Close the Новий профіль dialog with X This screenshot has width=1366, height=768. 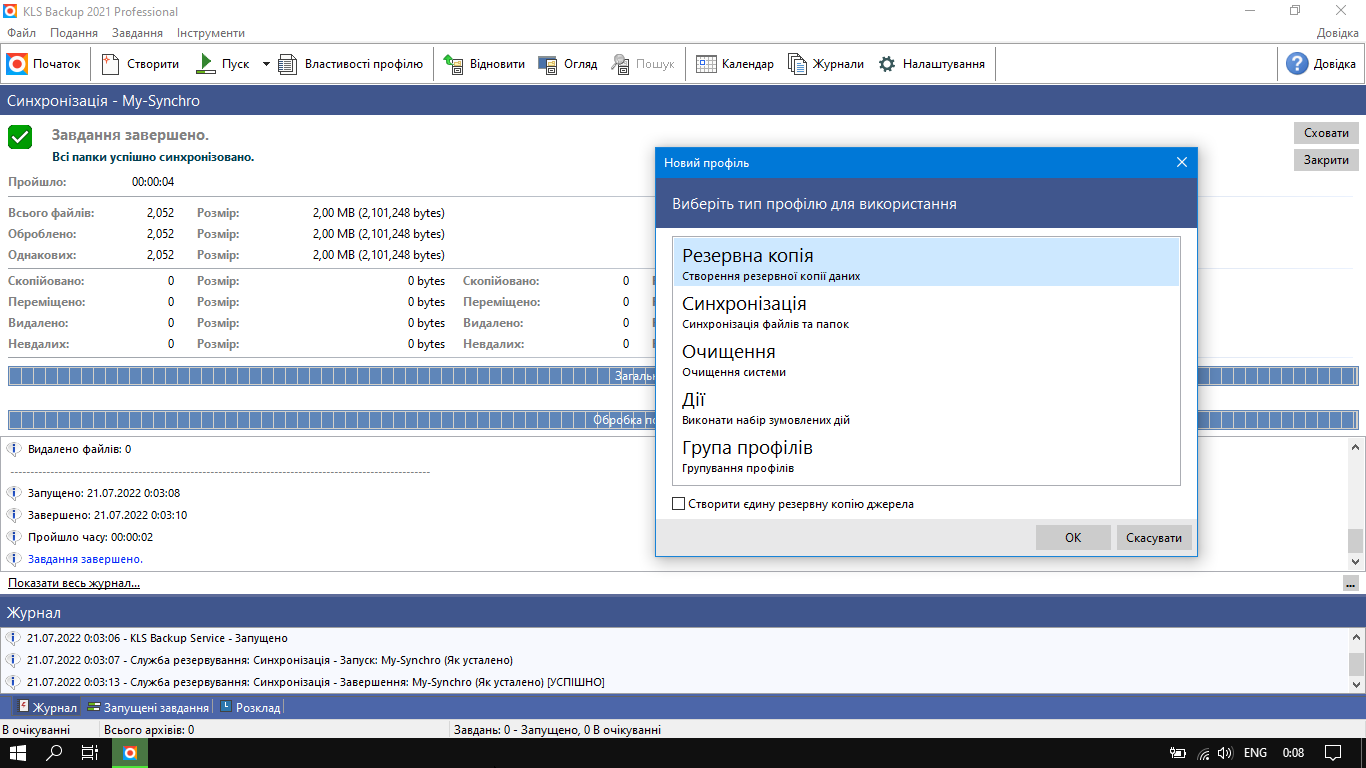pyautogui.click(x=1181, y=162)
